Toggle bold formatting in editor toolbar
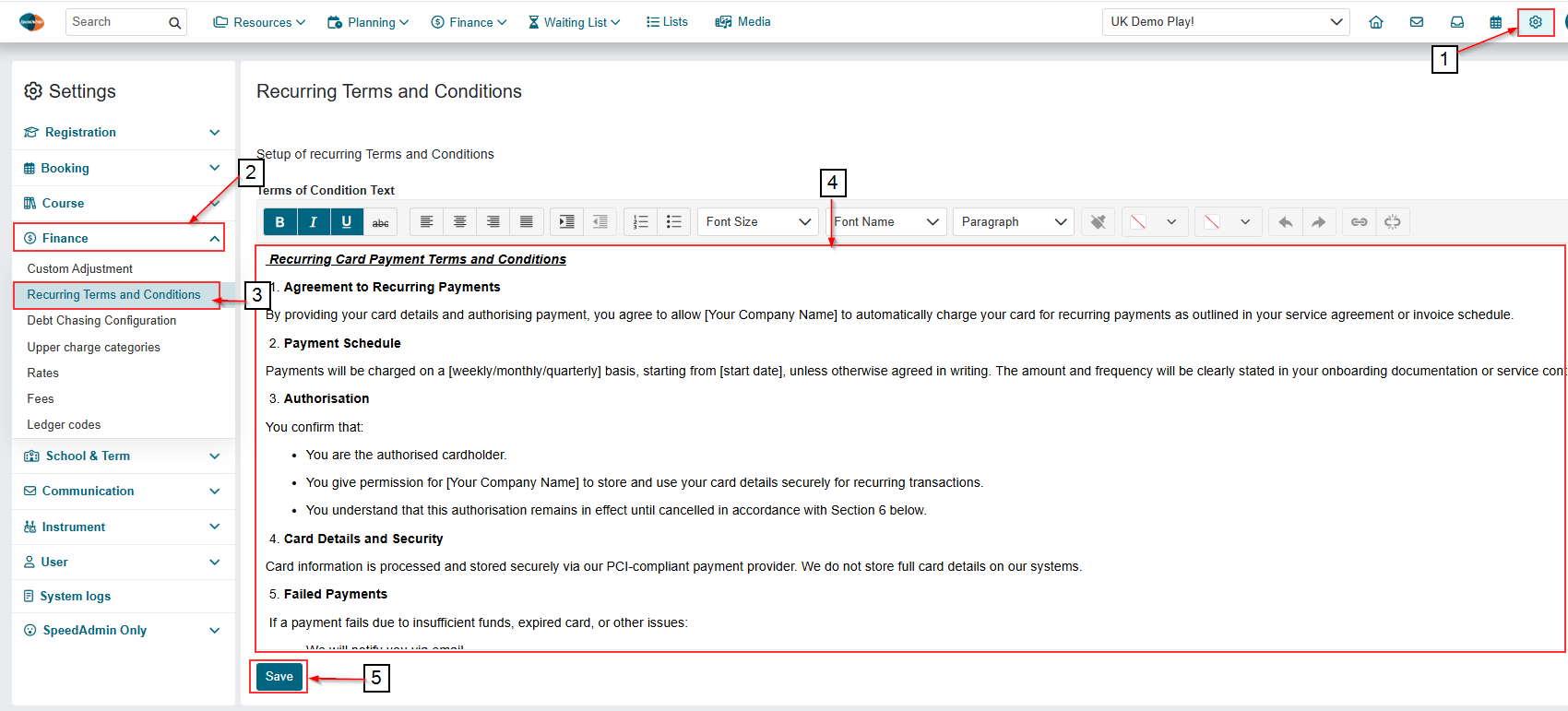Image resolution: width=1568 pixels, height=711 pixels. click(x=279, y=222)
